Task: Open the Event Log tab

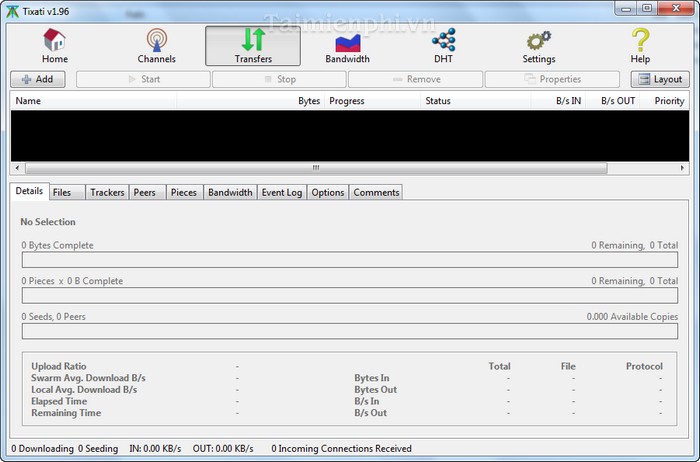Action: (281, 192)
